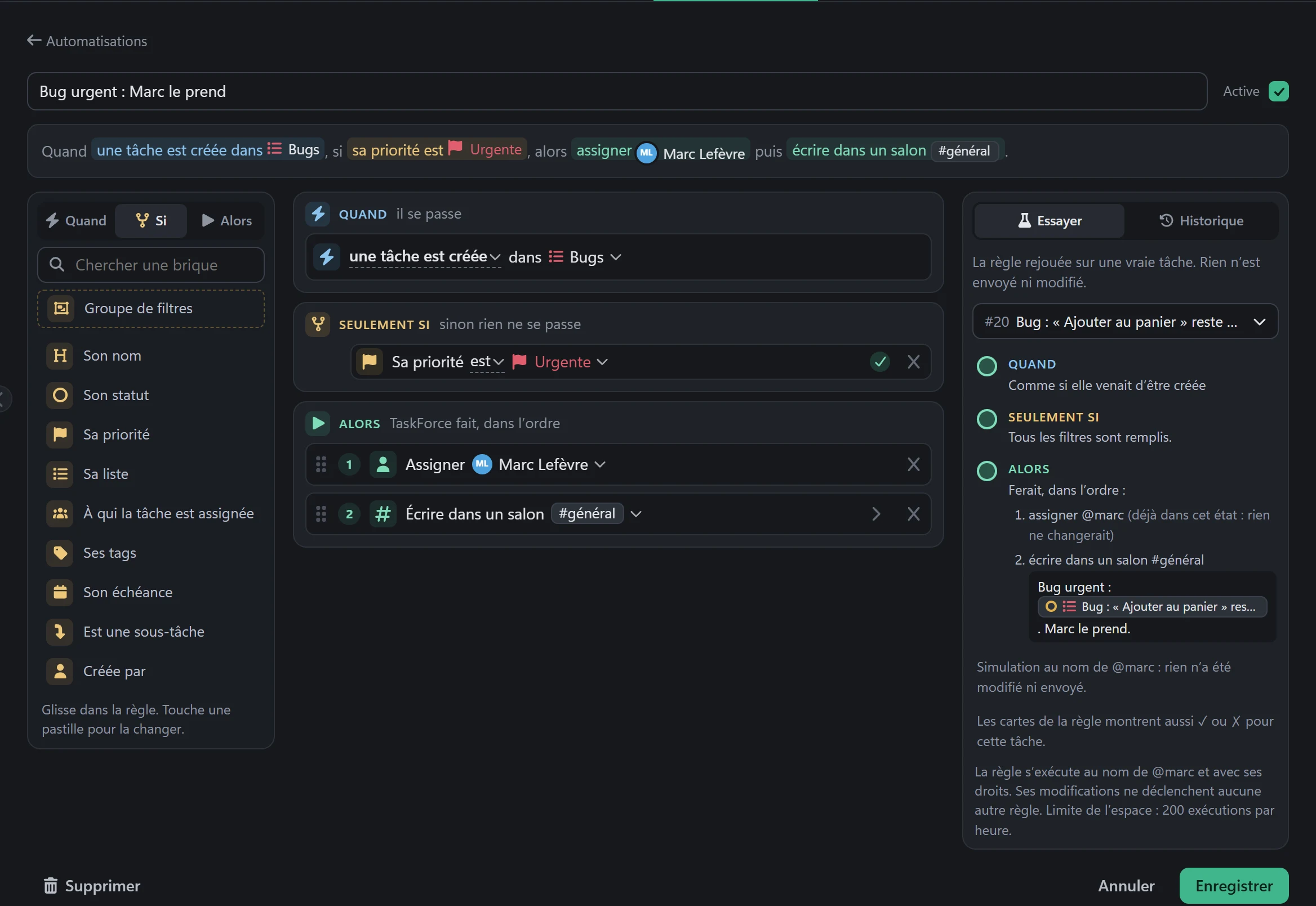Click the Enregistrer button
This screenshot has width=1316, height=906.
point(1234,886)
